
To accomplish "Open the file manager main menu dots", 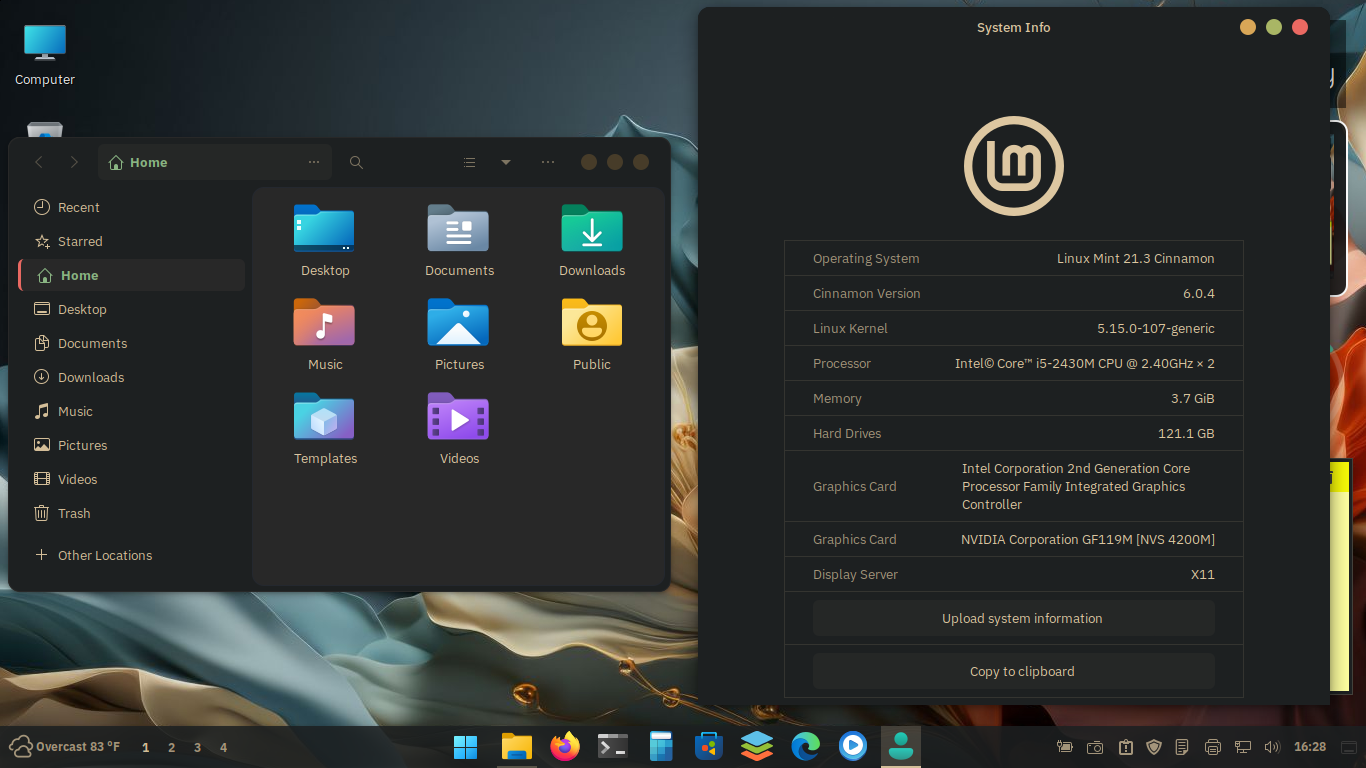I will point(548,162).
